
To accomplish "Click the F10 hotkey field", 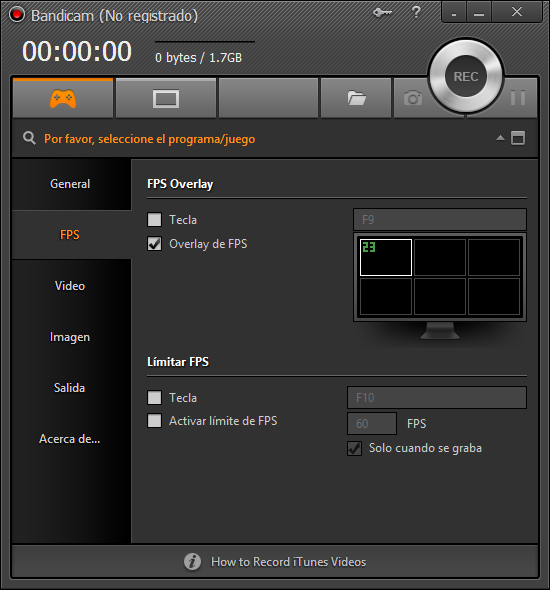I will point(437,397).
